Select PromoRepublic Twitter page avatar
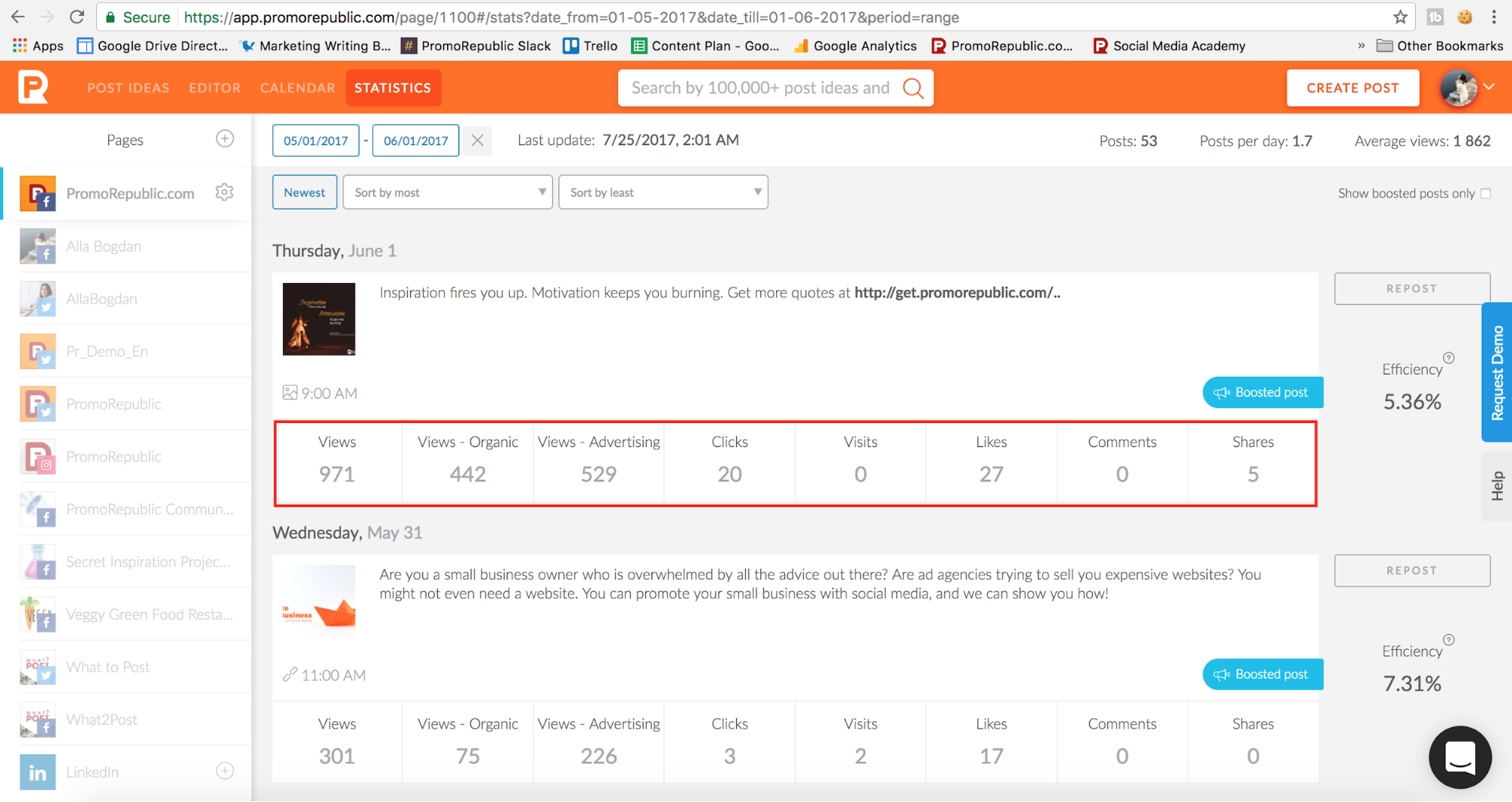The height and width of the screenshot is (802, 1512). tap(38, 404)
